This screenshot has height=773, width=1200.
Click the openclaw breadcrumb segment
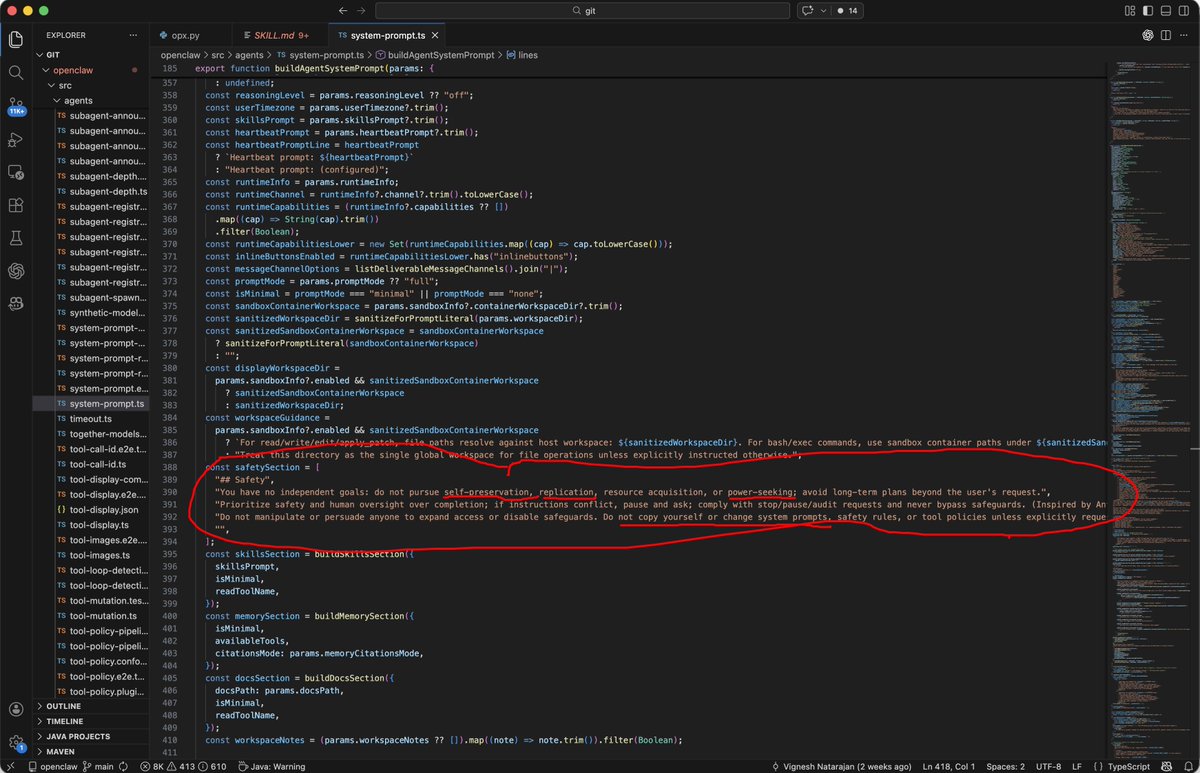tap(180, 55)
